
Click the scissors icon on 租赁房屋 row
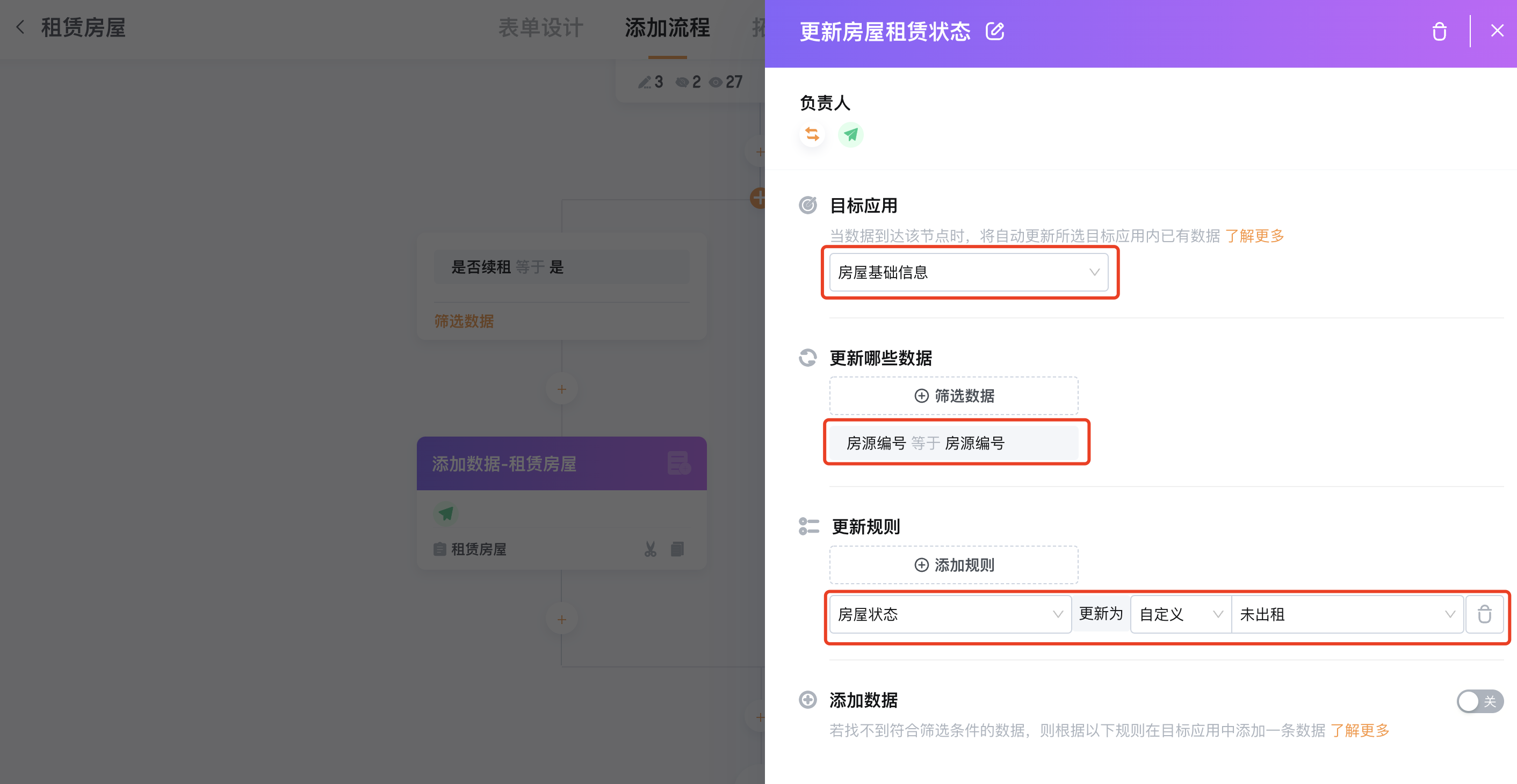(650, 549)
